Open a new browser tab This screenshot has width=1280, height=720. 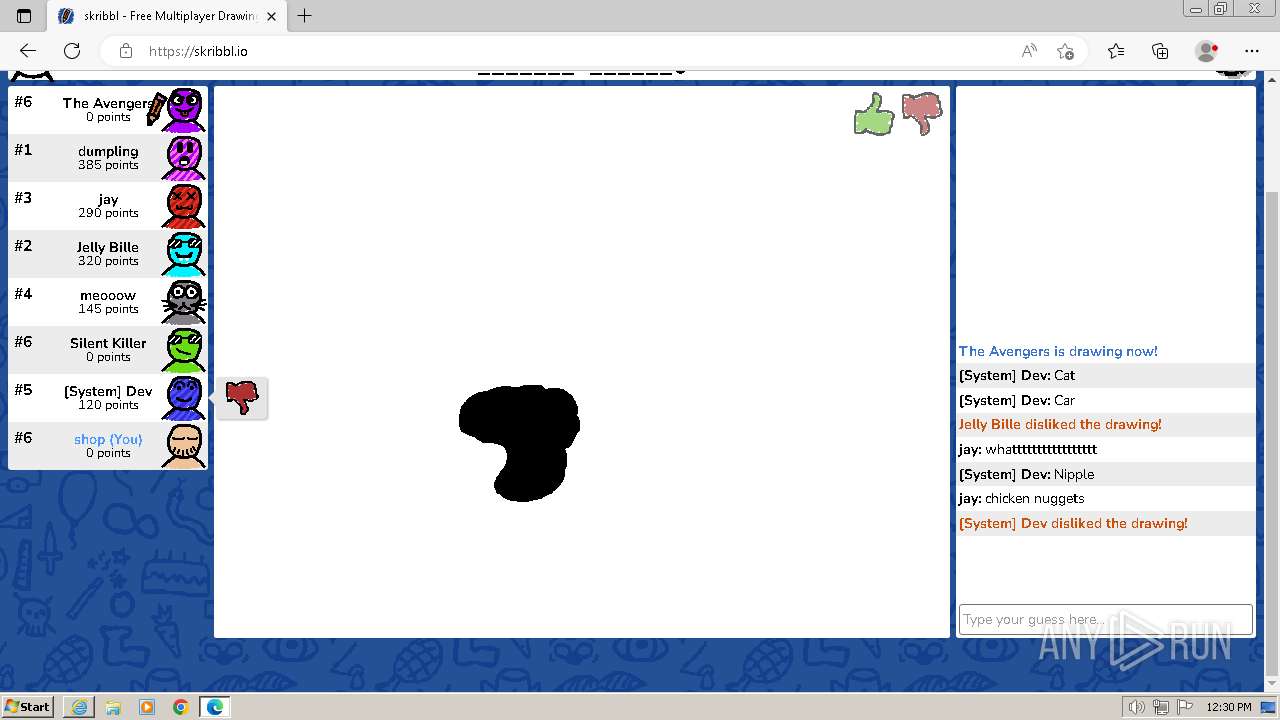305,16
